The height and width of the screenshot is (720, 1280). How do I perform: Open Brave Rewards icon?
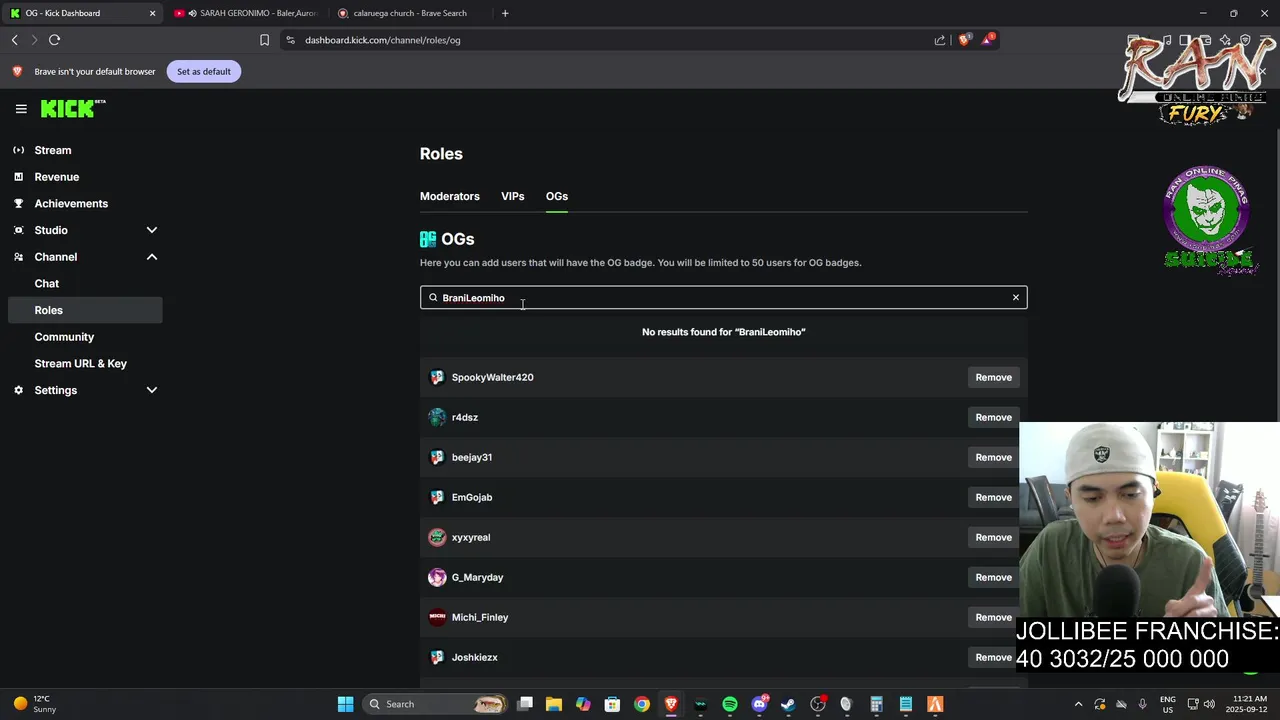(988, 40)
